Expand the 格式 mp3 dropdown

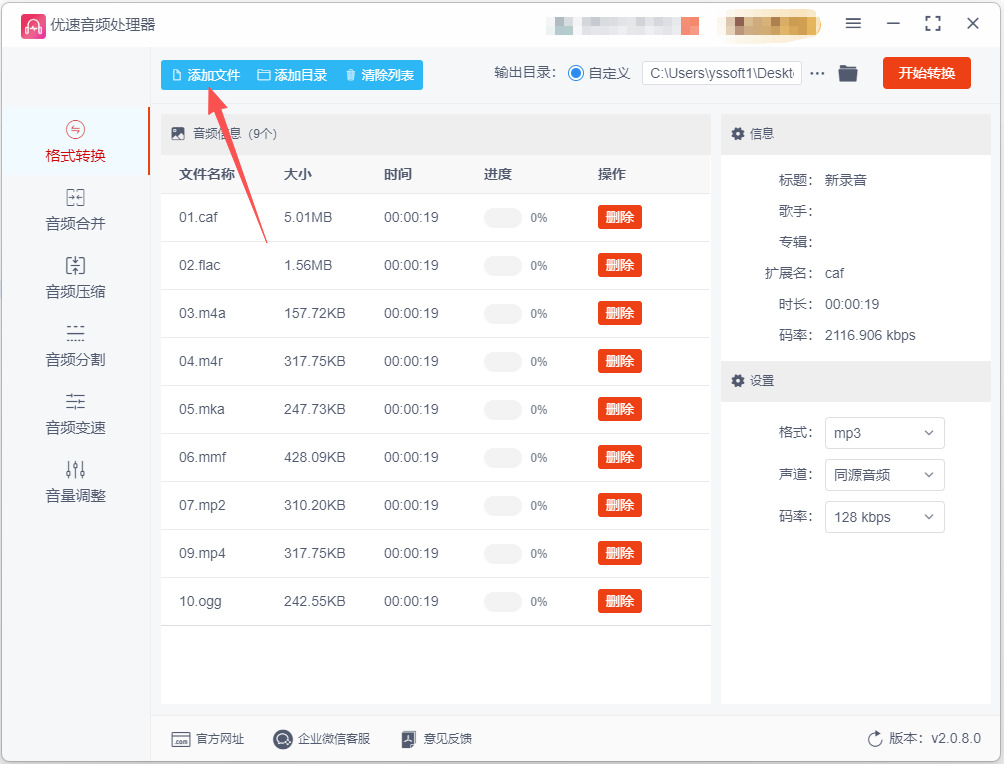pos(884,433)
